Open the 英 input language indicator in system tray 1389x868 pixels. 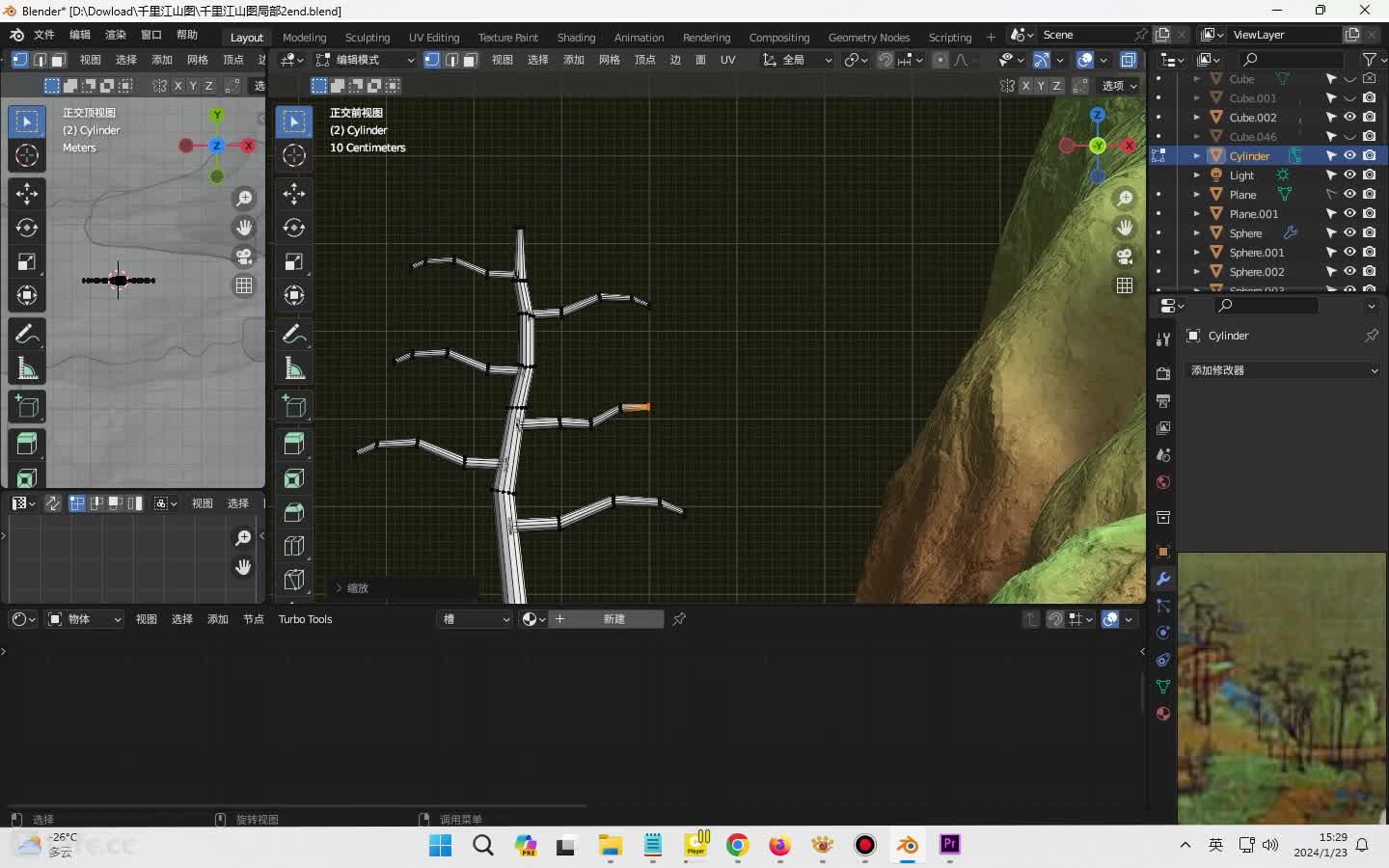pyautogui.click(x=1215, y=845)
